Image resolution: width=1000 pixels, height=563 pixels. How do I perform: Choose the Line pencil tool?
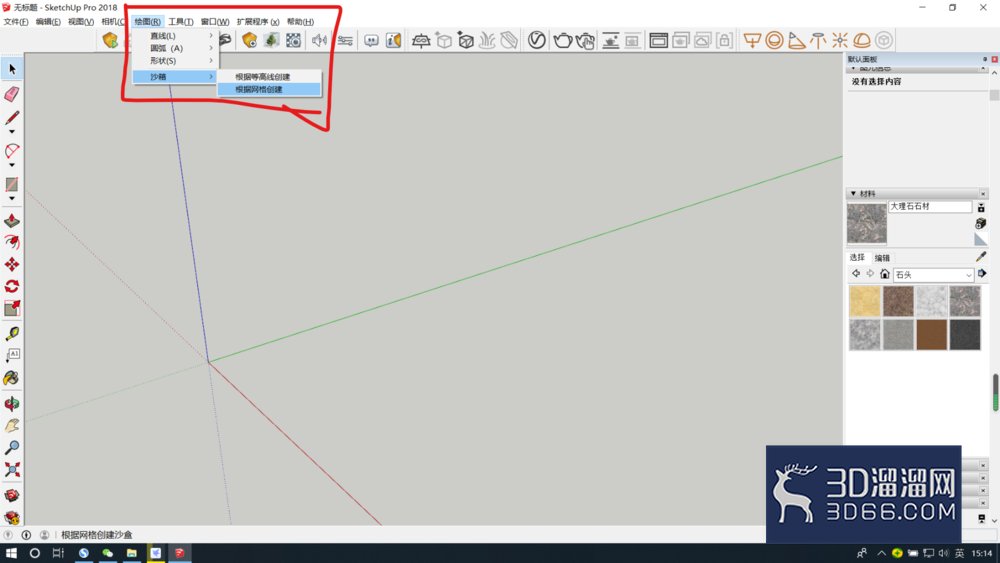(12, 118)
